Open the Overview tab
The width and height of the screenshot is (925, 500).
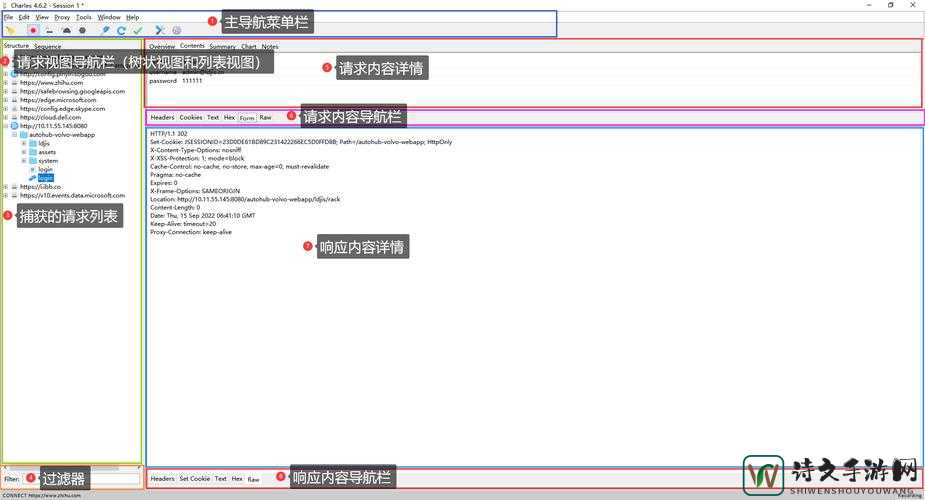pyautogui.click(x=162, y=46)
